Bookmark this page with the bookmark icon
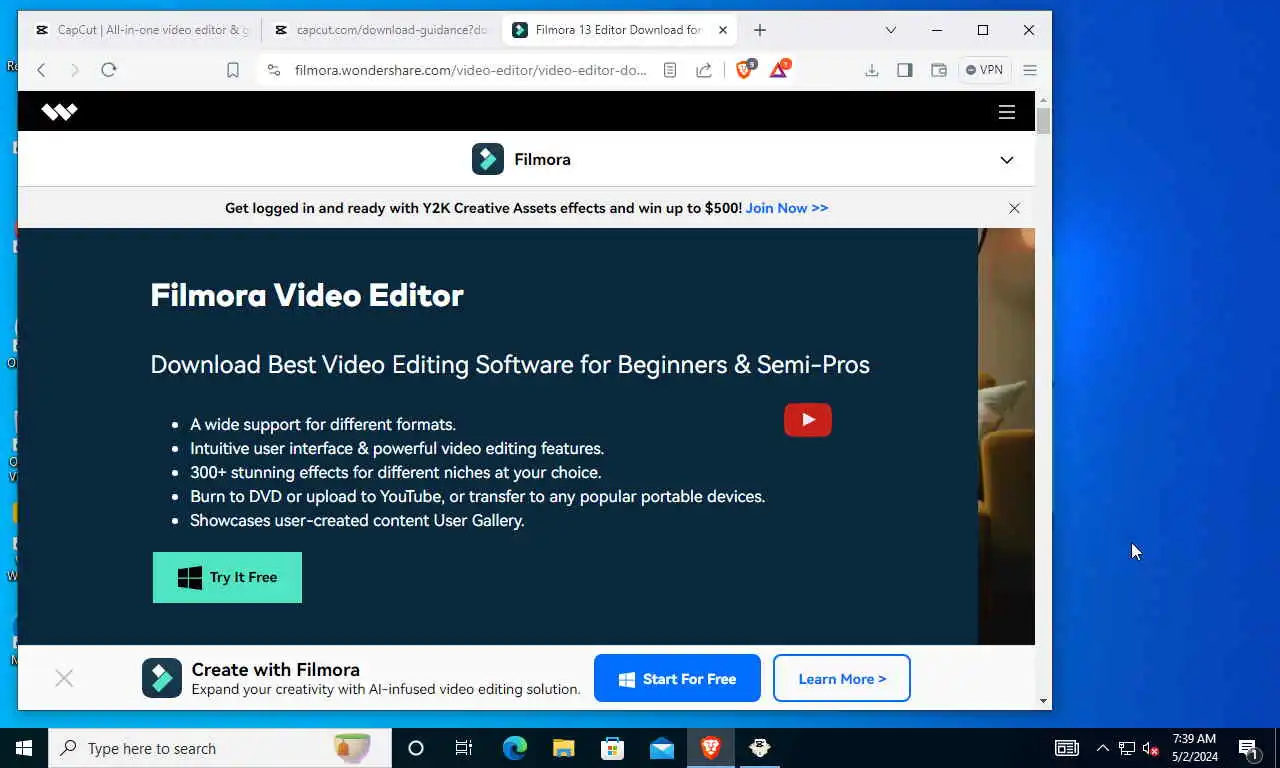The width and height of the screenshot is (1280, 768). [233, 70]
